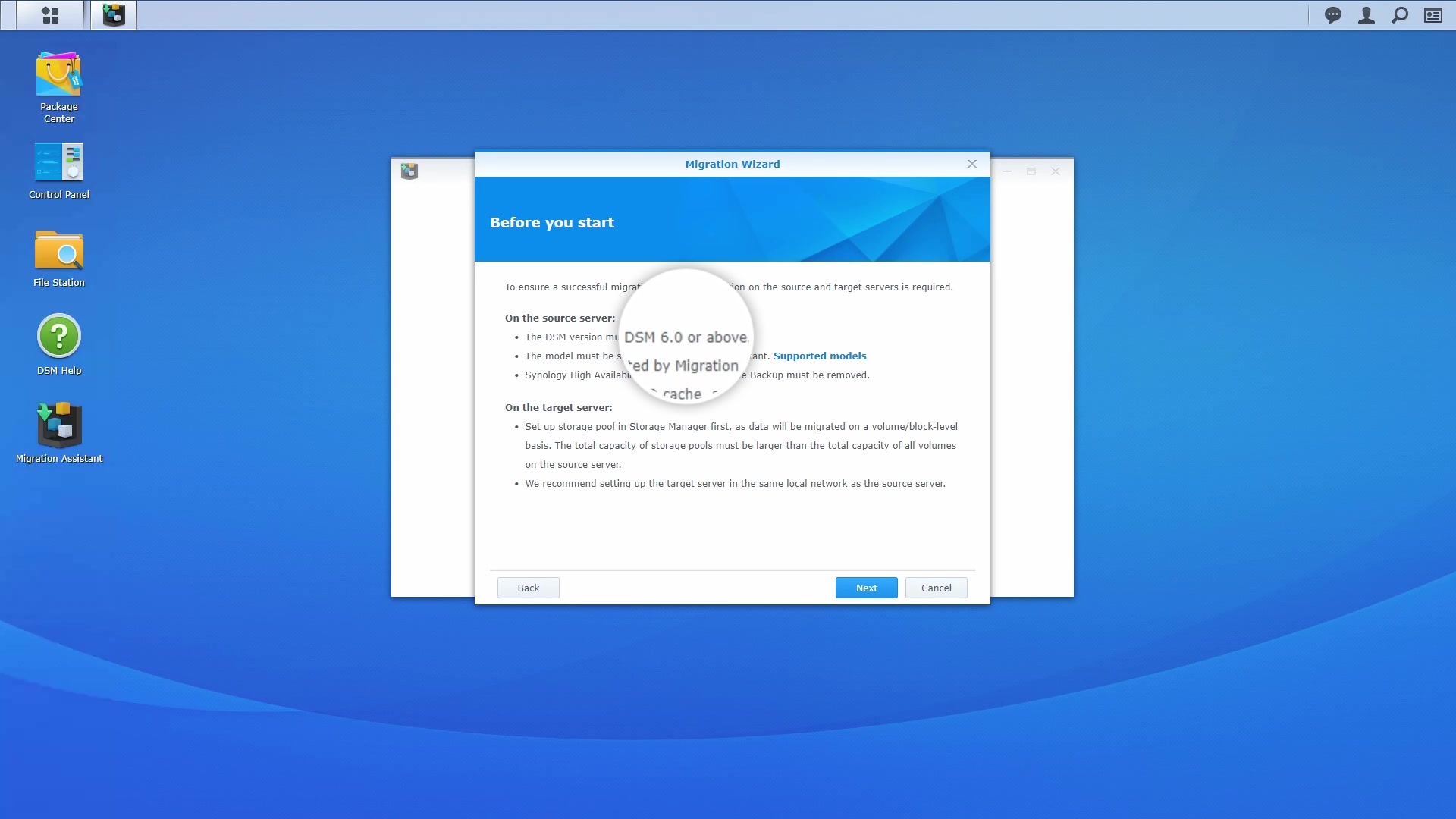Open the Main Menu grid
1456x819 pixels.
point(50,14)
